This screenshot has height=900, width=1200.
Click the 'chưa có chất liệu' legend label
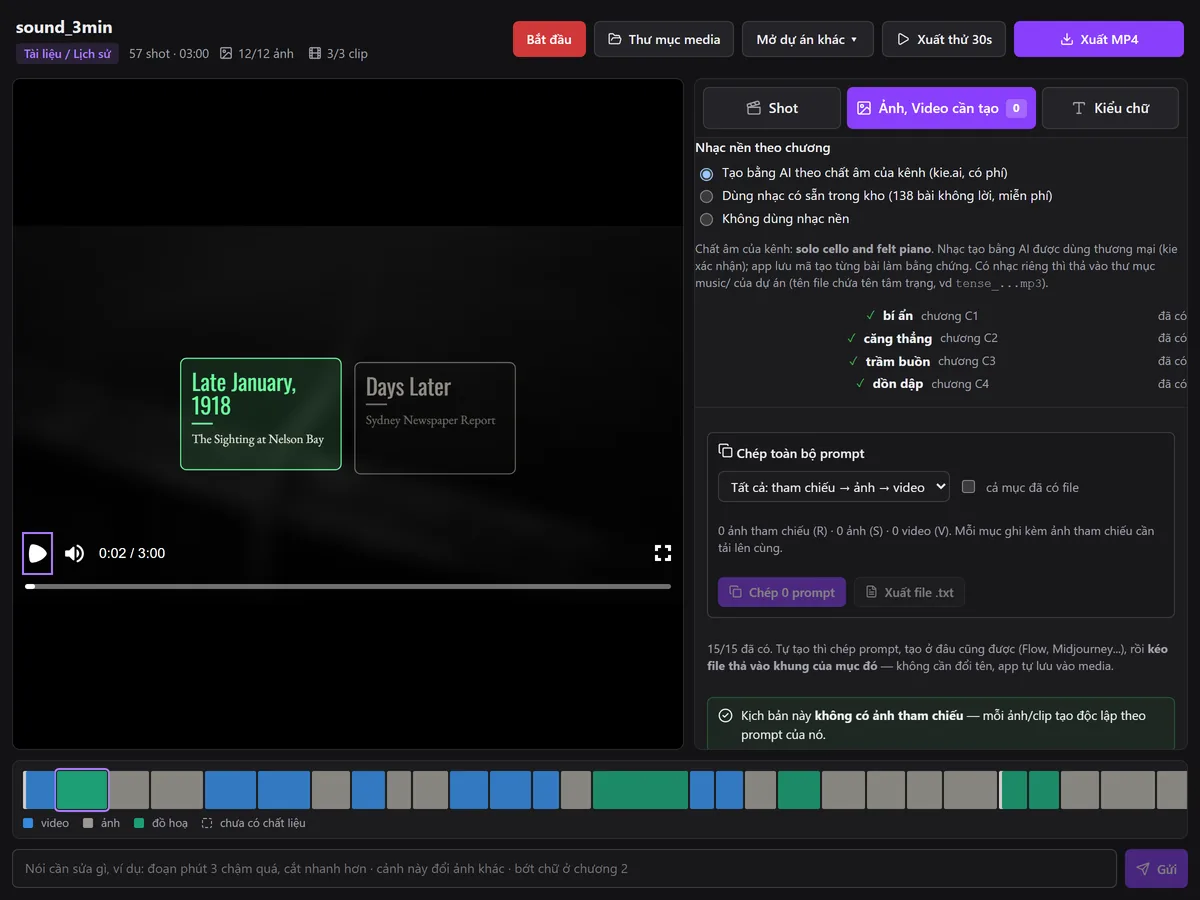[263, 823]
